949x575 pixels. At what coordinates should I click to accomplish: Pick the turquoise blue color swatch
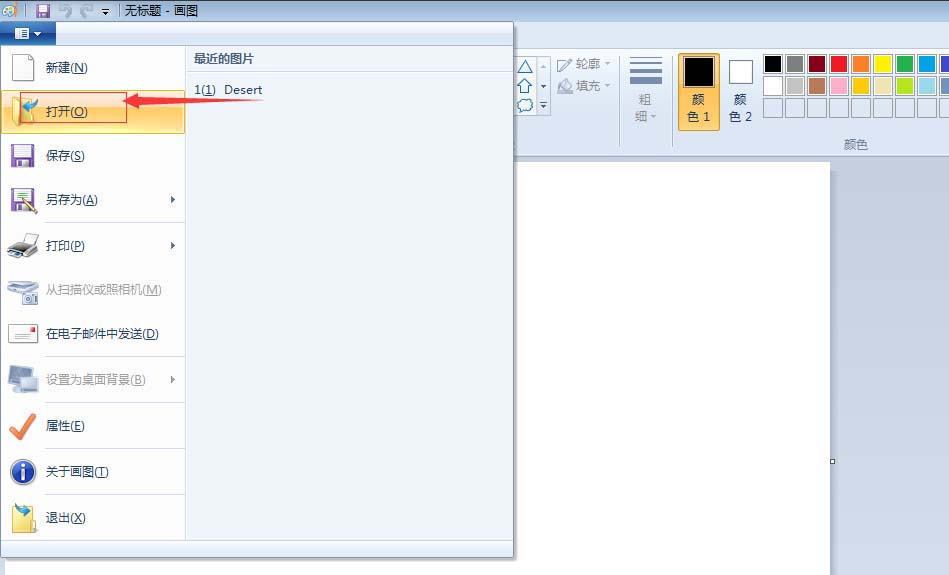tap(927, 64)
